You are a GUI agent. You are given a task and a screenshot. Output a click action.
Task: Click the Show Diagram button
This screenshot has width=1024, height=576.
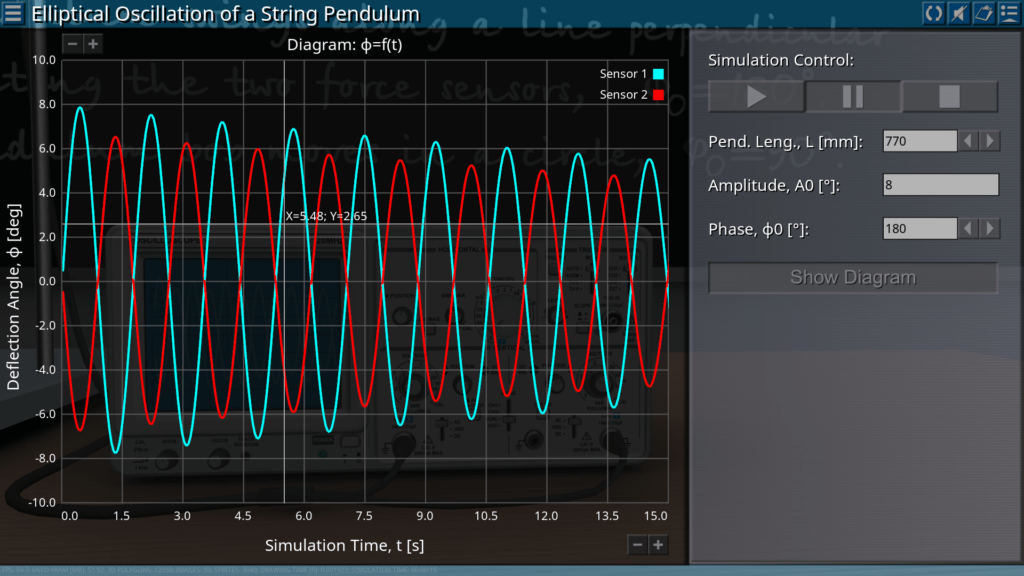click(x=853, y=277)
